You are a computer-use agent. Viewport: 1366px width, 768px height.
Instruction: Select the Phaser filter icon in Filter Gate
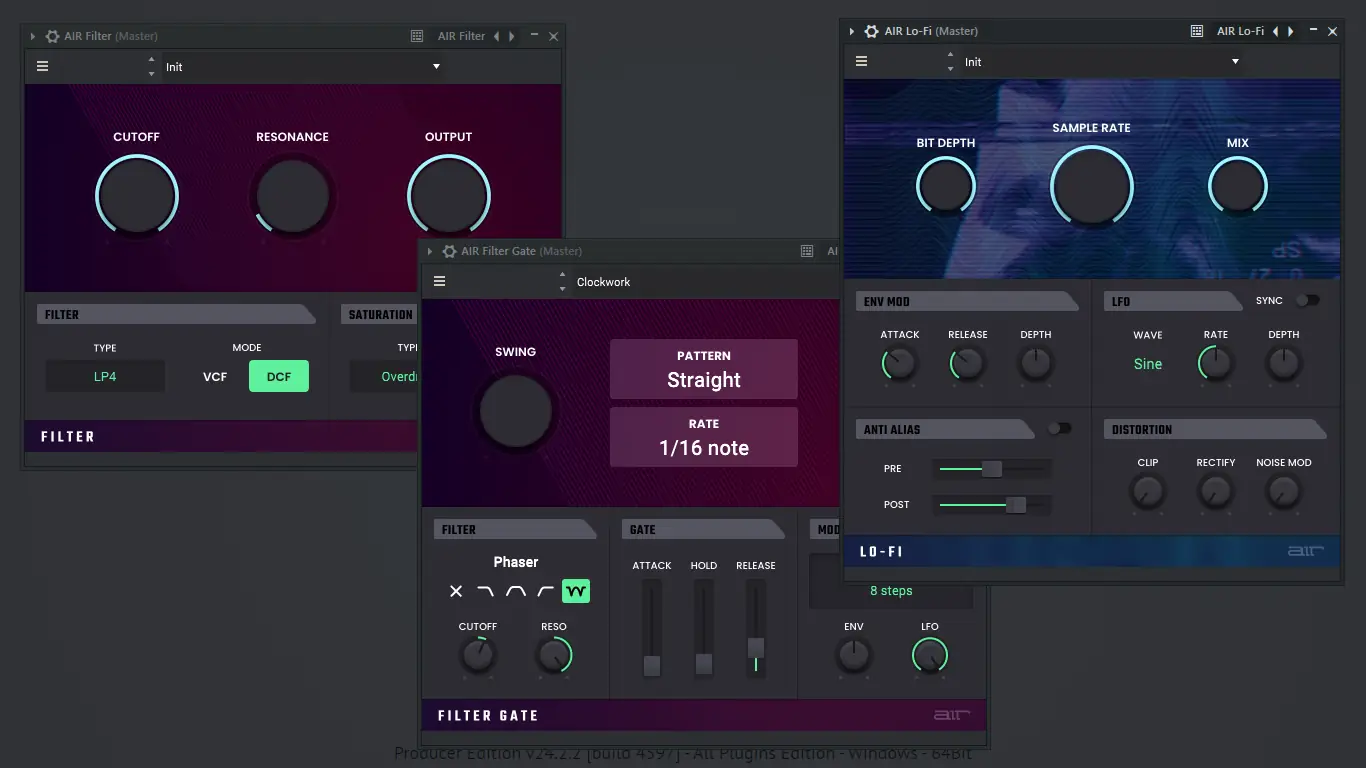[x=576, y=591]
